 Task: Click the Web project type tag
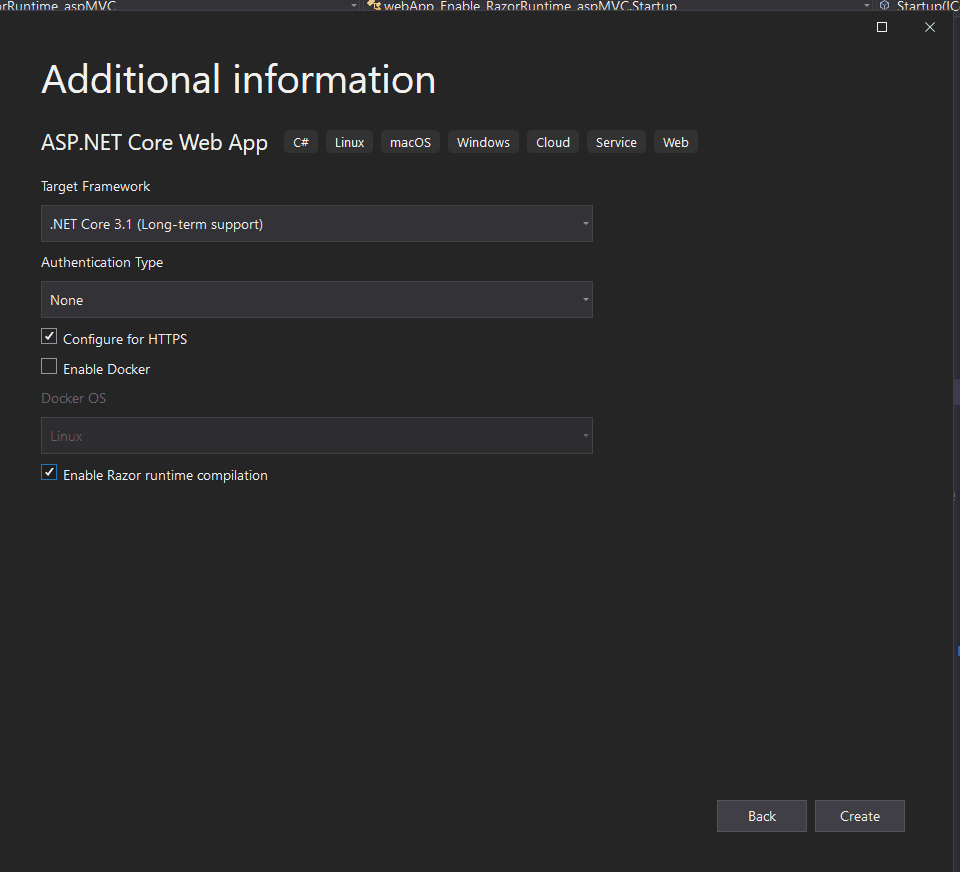[x=676, y=142]
